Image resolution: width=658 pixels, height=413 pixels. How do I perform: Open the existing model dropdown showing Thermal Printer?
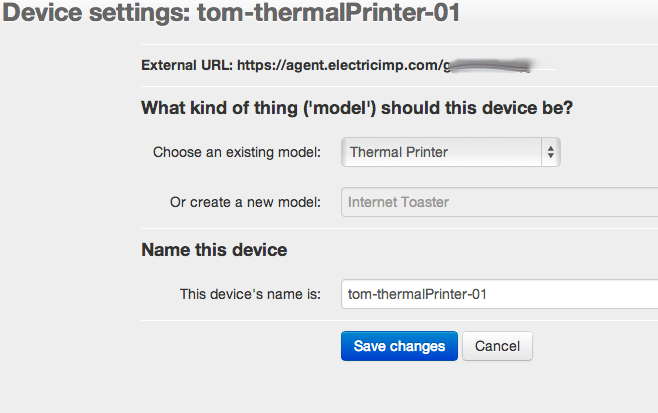pyautogui.click(x=442, y=152)
